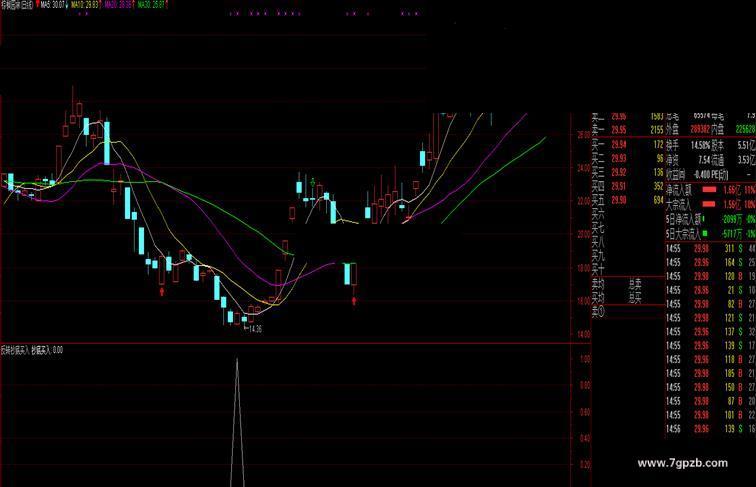Select the tick trade with volume 120

711,276
